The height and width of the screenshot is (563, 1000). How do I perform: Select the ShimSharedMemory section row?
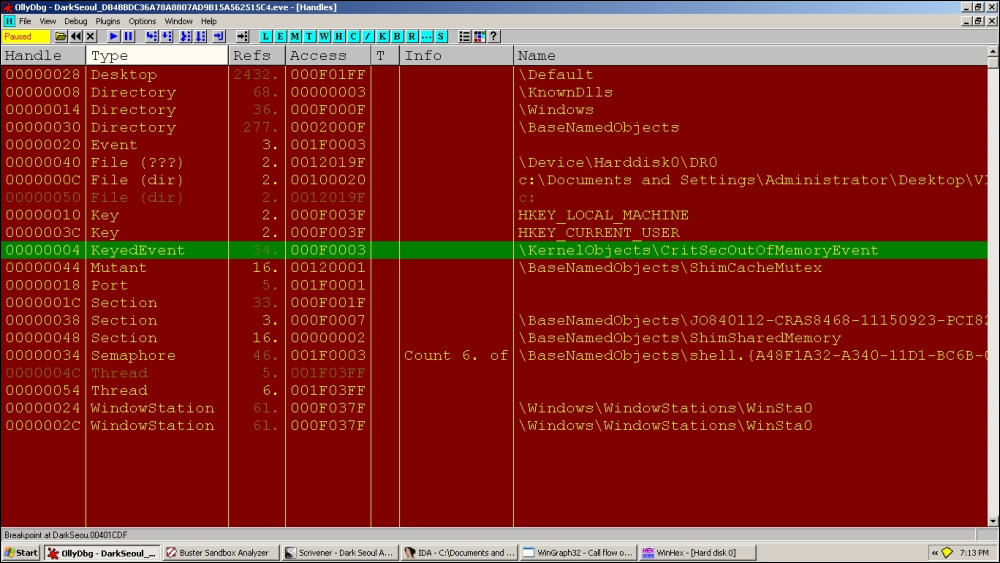click(x=494, y=337)
